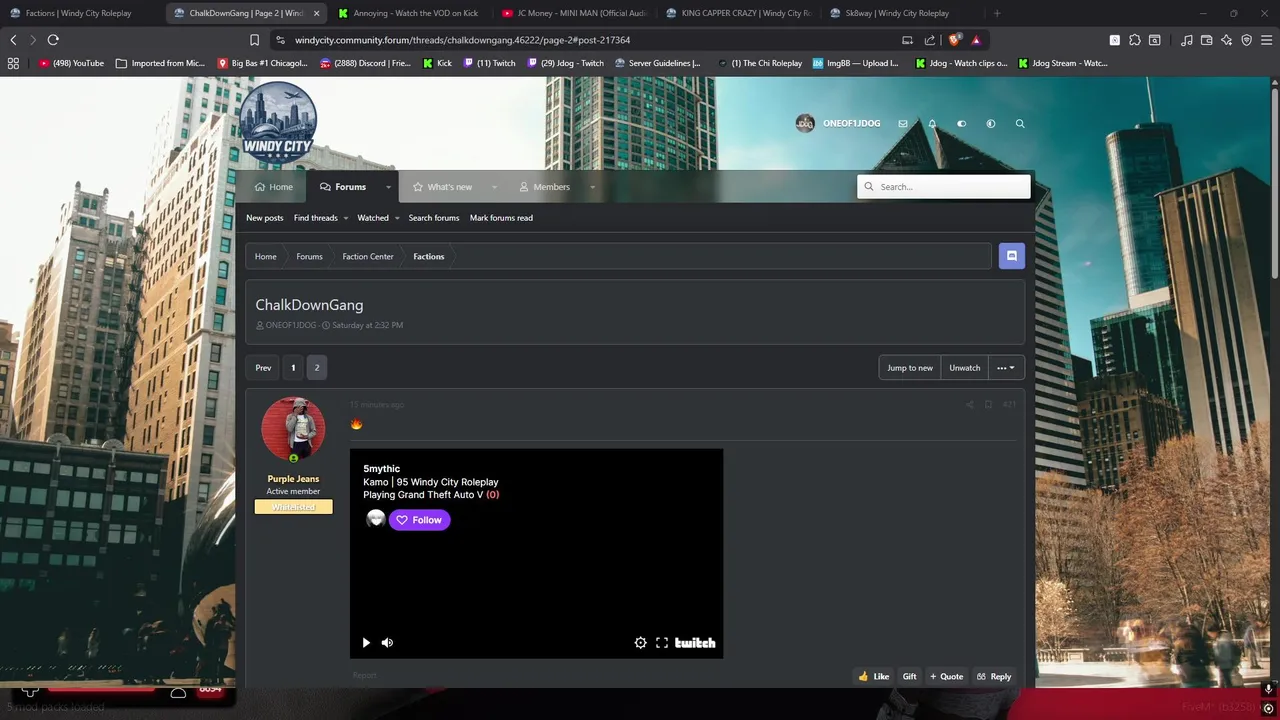Open Faction Center breadcrumb
1280x720 pixels.
click(368, 256)
